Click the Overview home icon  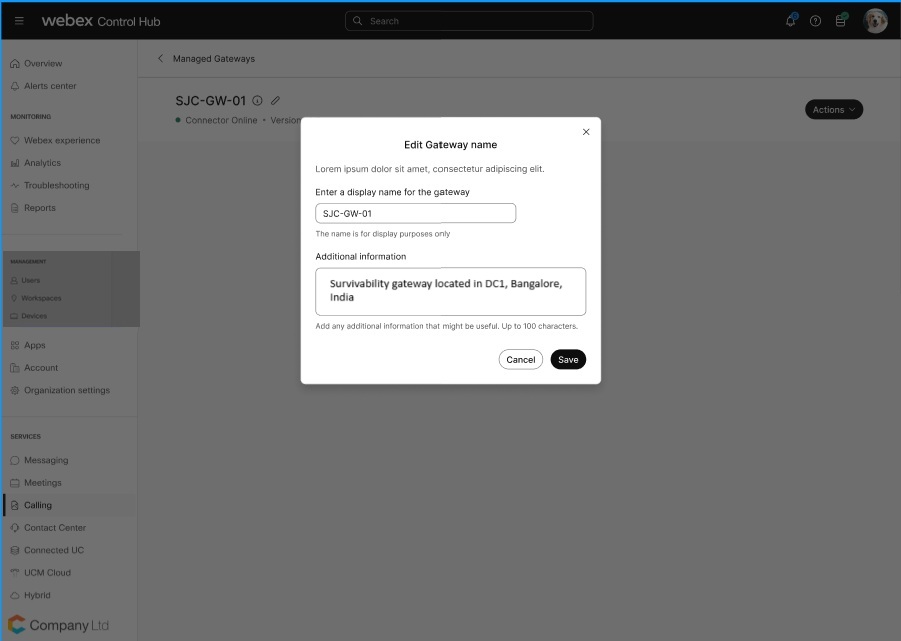(x=15, y=63)
